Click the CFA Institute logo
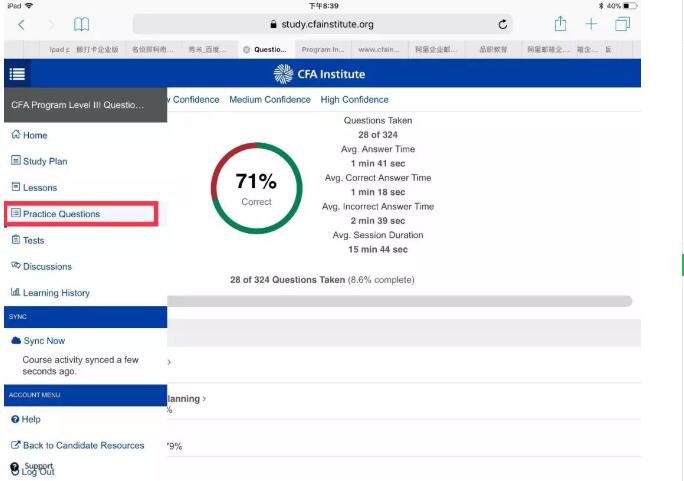 (319, 74)
